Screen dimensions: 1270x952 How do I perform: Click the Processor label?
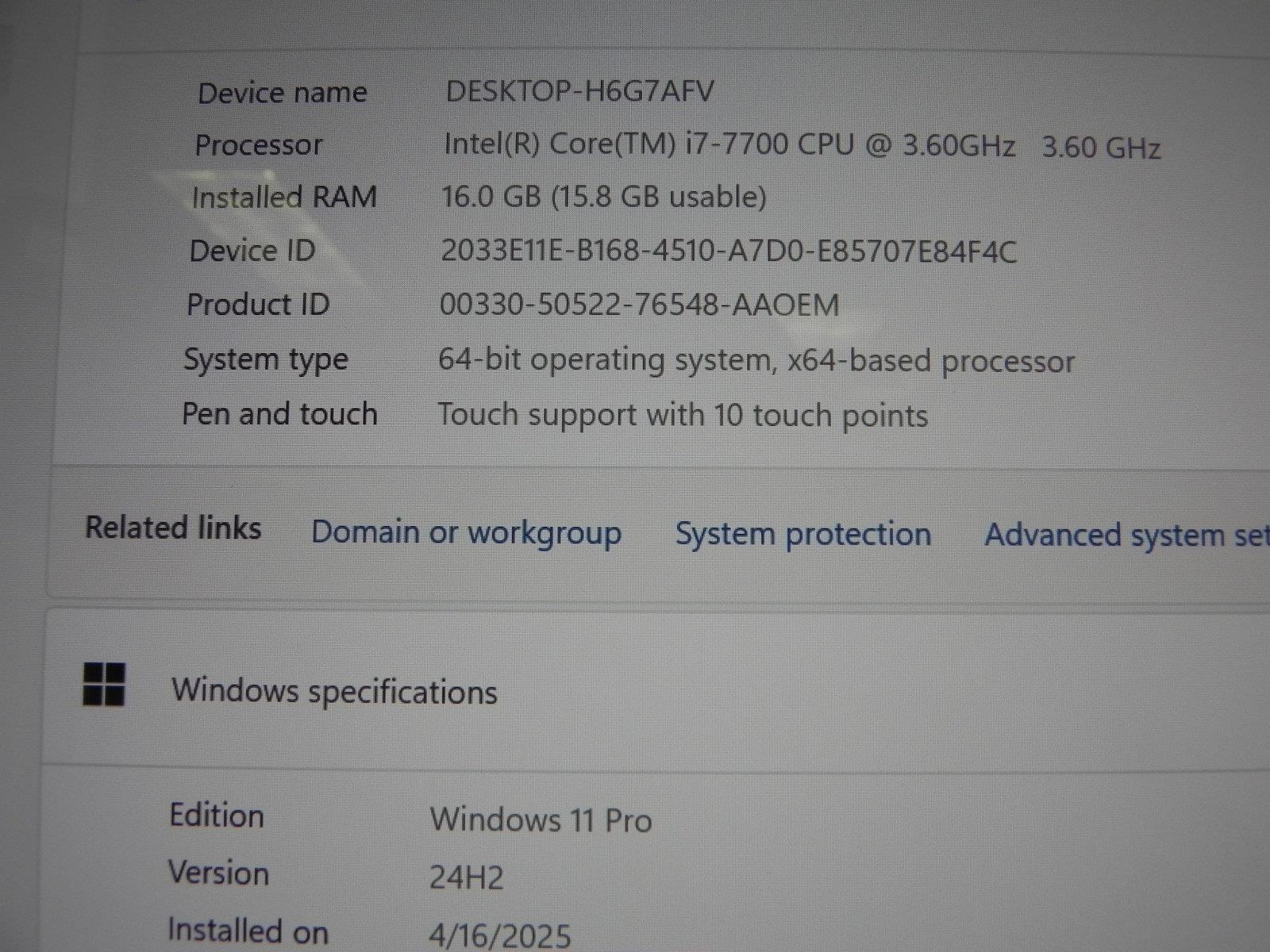[259, 145]
